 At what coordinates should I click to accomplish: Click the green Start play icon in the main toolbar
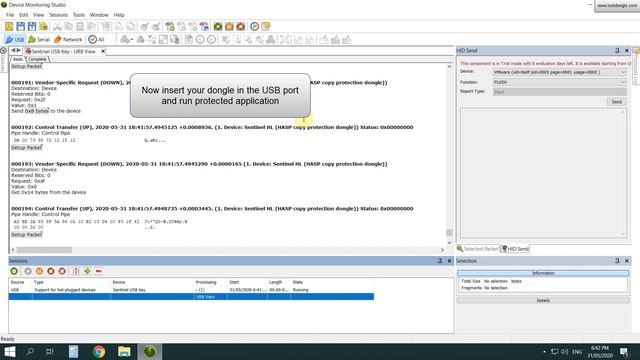click(218, 27)
